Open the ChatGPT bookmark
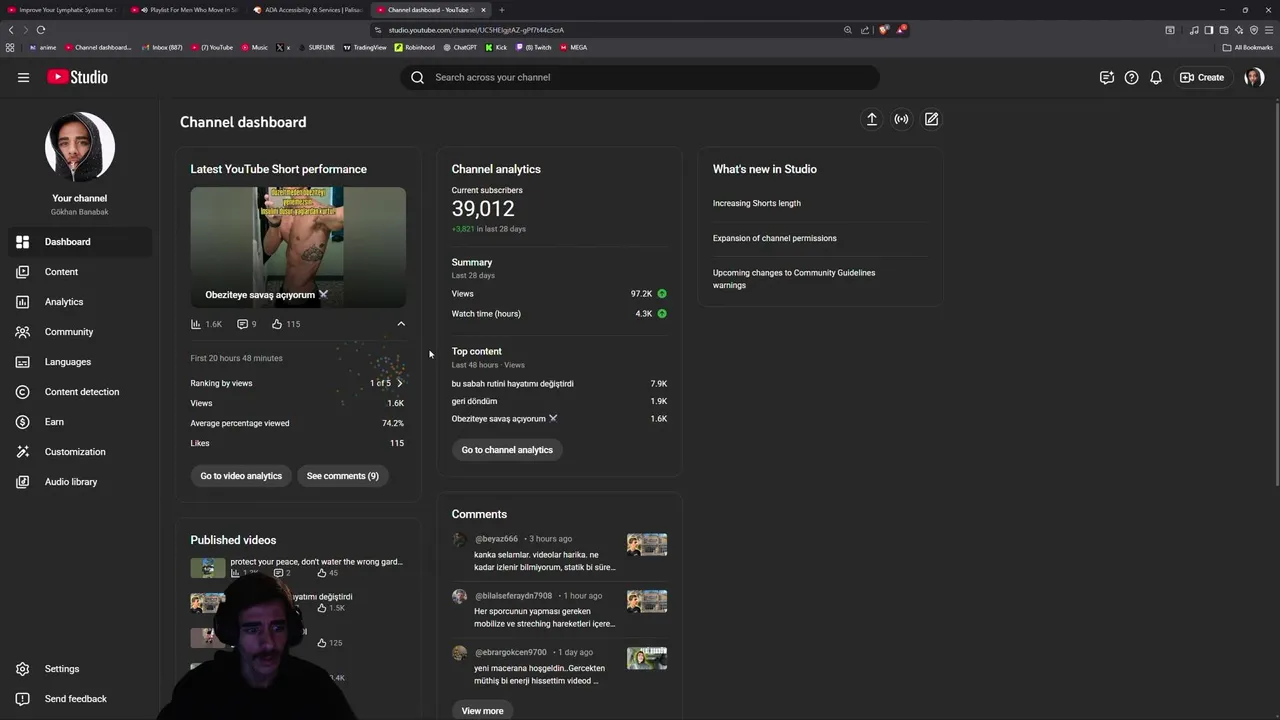Screen dimensions: 1280x720 tap(460, 47)
